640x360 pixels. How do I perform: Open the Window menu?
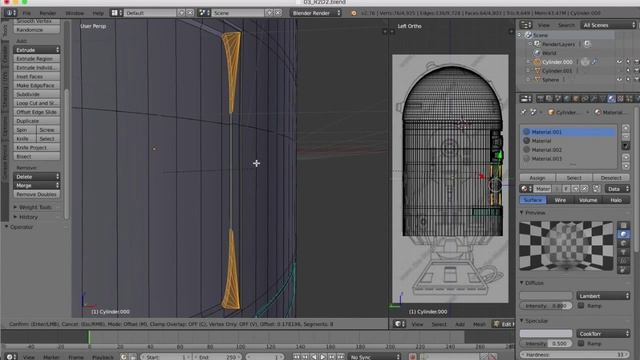click(75, 13)
